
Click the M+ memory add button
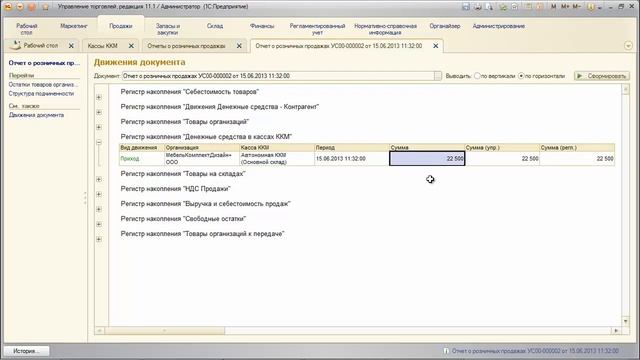565,7
